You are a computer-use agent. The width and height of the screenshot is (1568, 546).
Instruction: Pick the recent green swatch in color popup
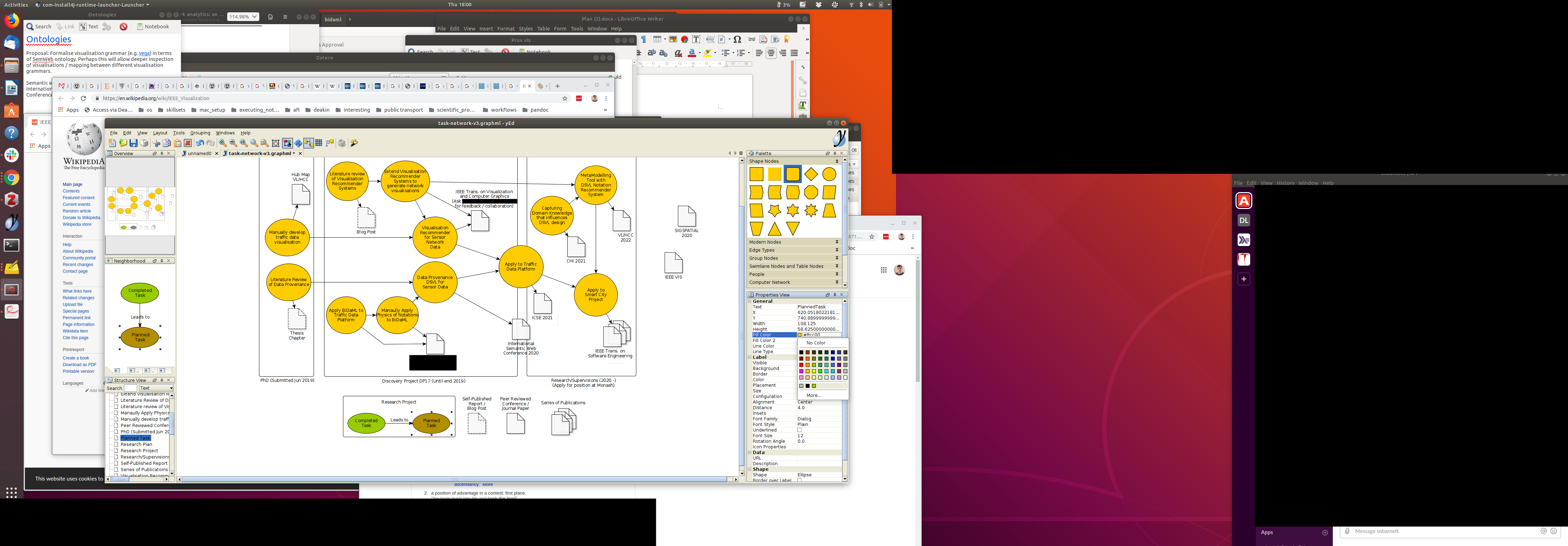pos(814,386)
